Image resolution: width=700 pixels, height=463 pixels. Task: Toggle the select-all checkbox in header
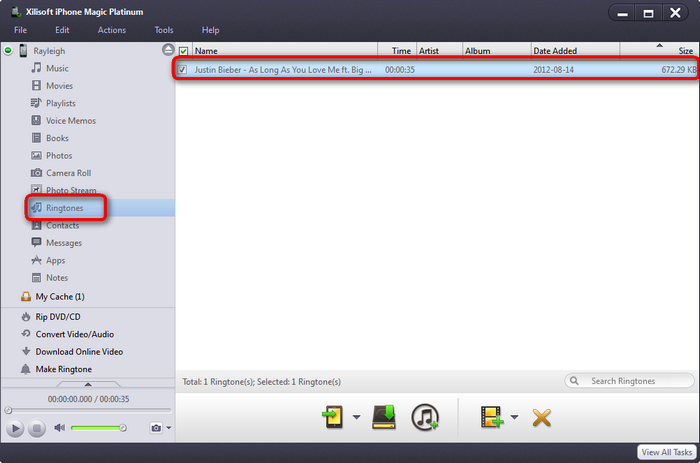click(x=183, y=50)
